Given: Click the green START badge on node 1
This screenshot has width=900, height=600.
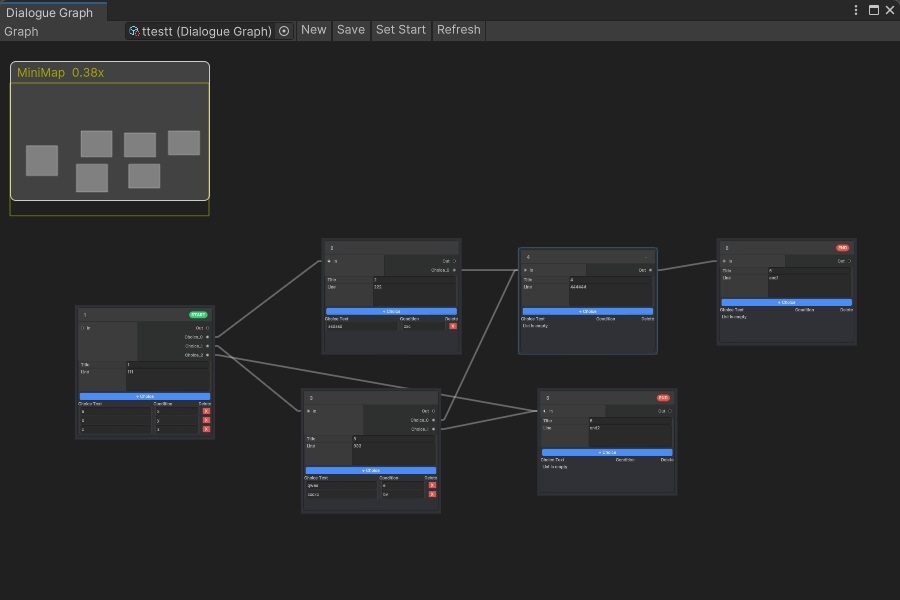Looking at the screenshot, I should point(198,315).
